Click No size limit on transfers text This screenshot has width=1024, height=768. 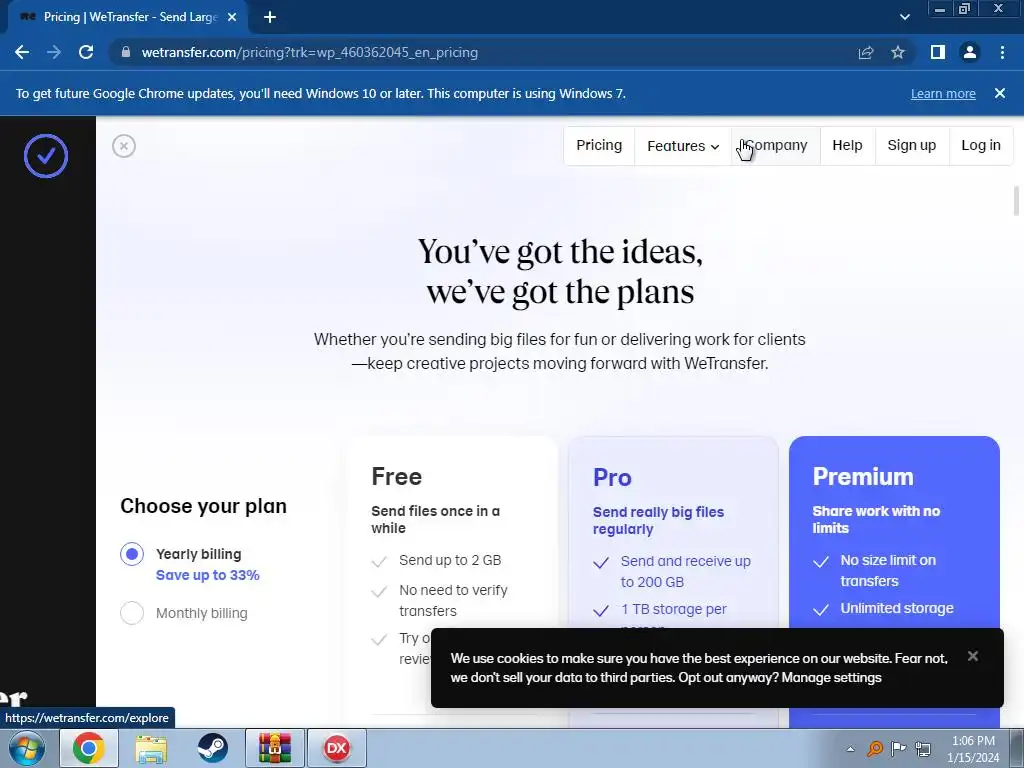click(888, 571)
